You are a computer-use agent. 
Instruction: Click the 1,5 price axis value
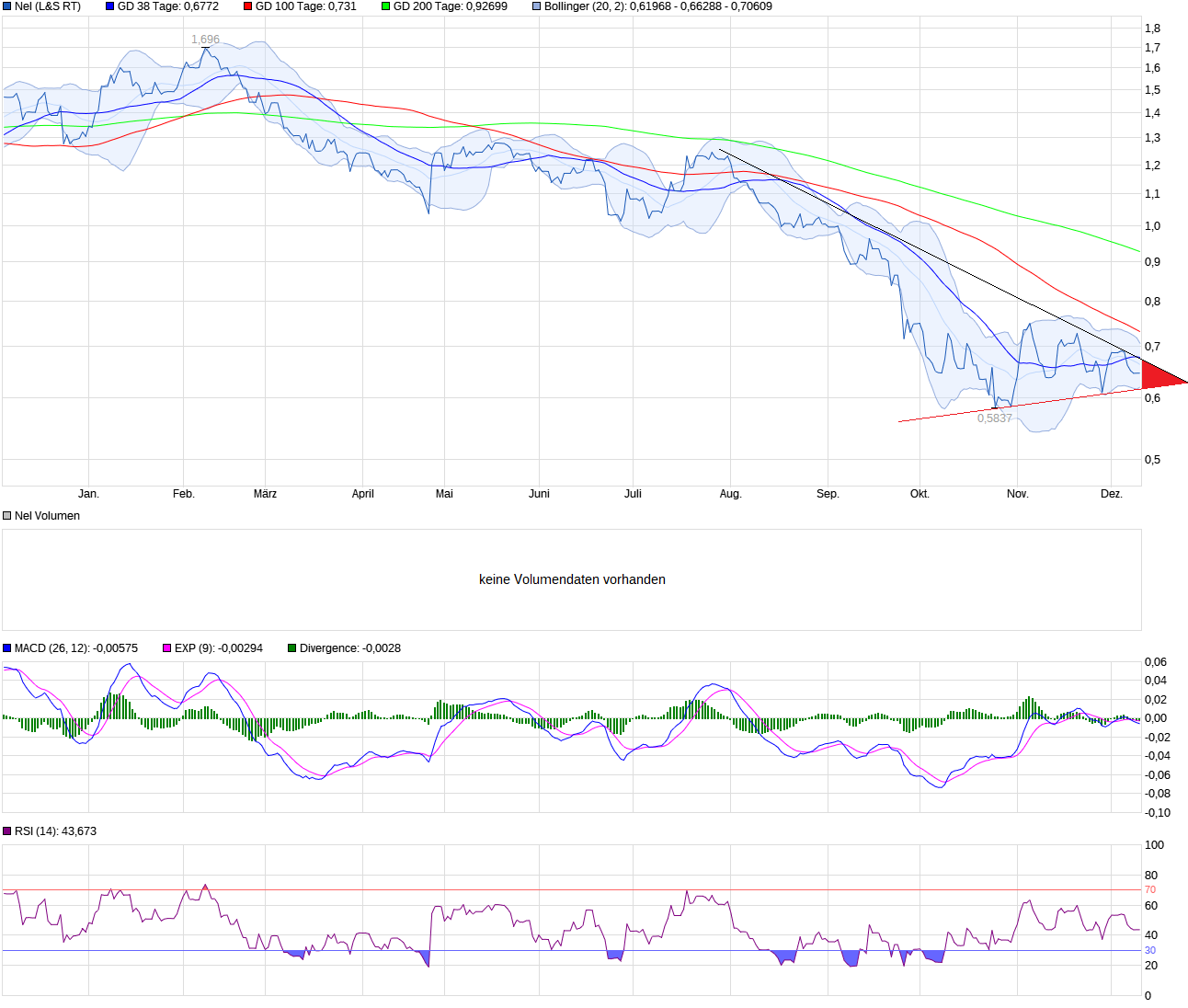[1152, 90]
